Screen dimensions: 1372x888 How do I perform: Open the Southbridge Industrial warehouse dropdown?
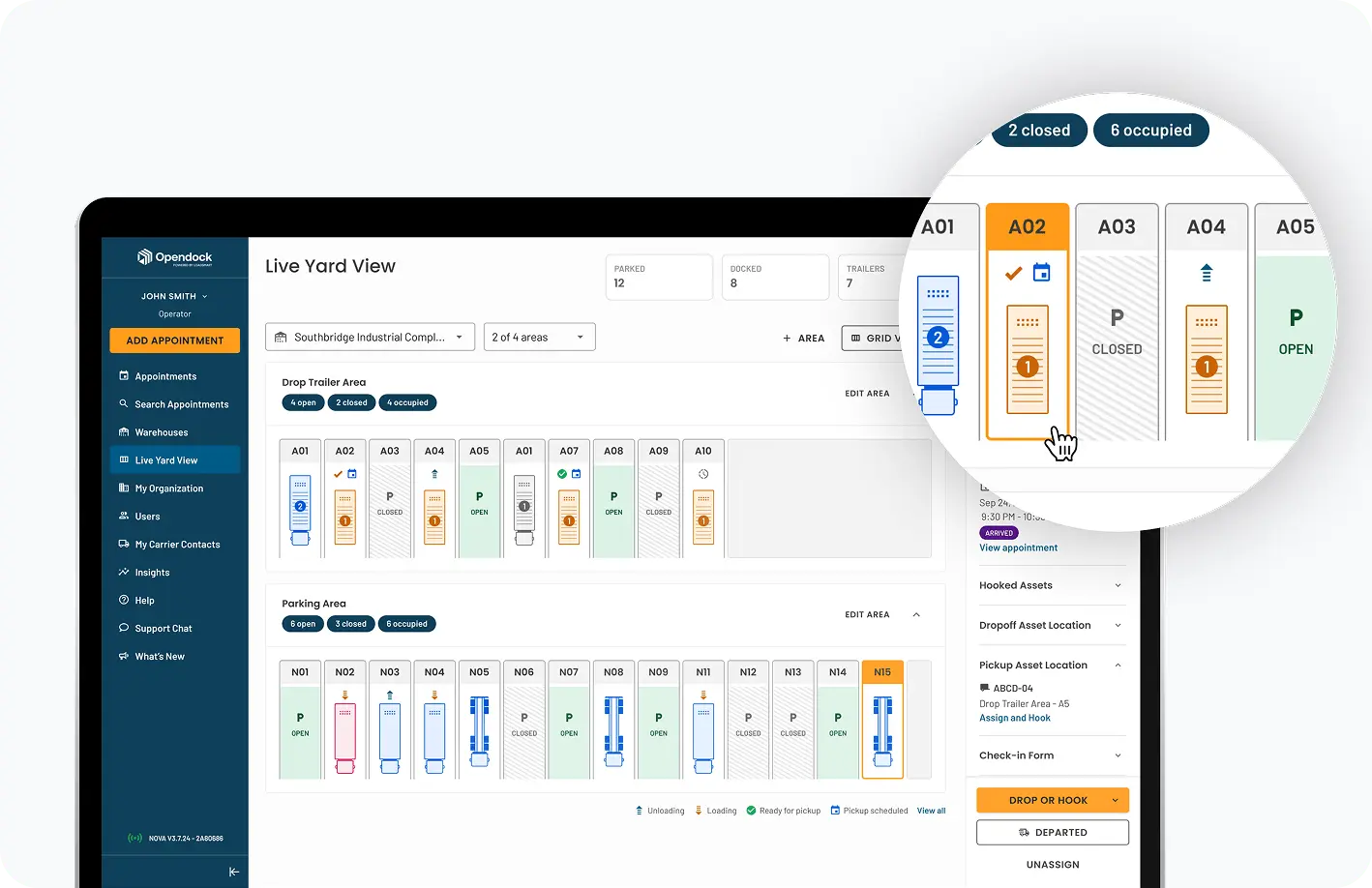[x=370, y=337]
